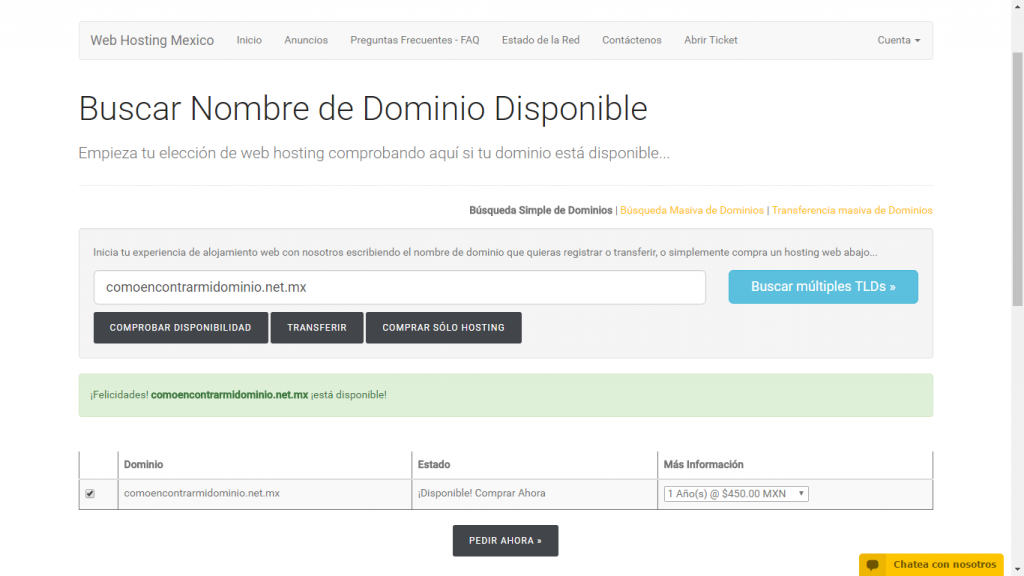Click the chat bubble icon
This screenshot has width=1024, height=576.
pos(873,565)
